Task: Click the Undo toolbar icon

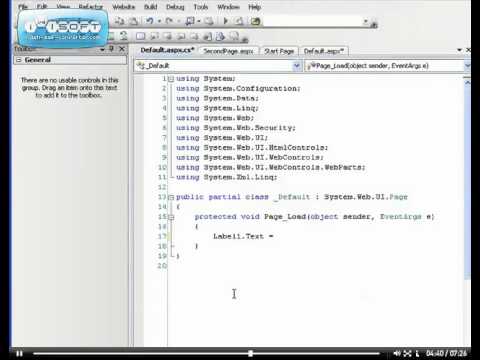Action: (x=150, y=21)
